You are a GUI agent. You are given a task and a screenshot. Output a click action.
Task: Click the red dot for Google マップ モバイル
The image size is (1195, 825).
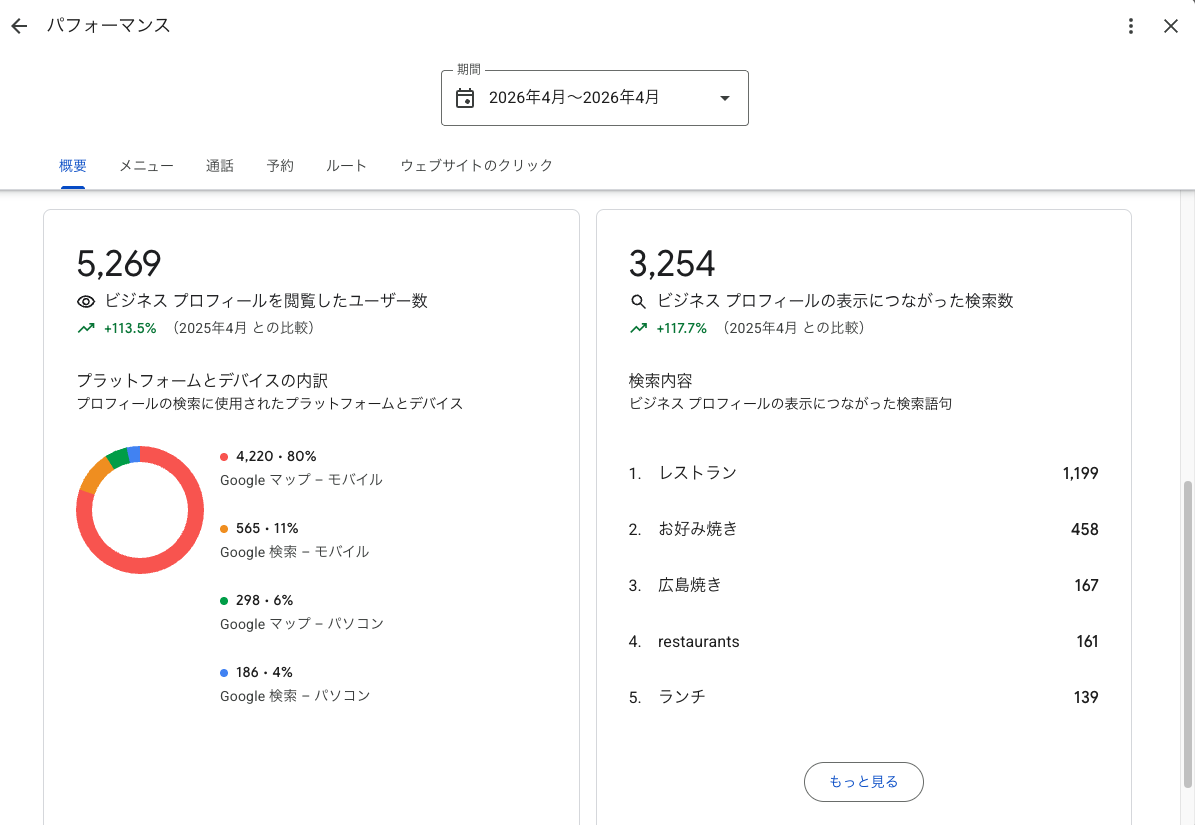[224, 457]
